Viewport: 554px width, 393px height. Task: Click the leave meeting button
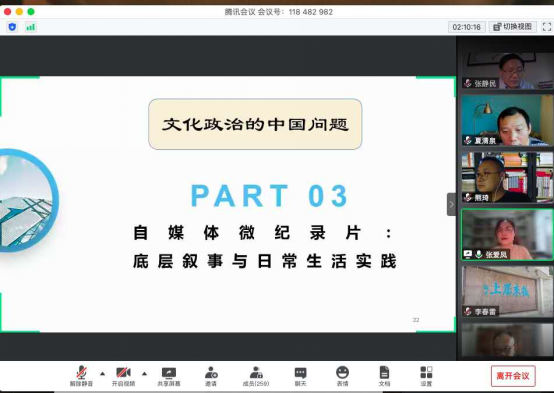click(x=513, y=376)
